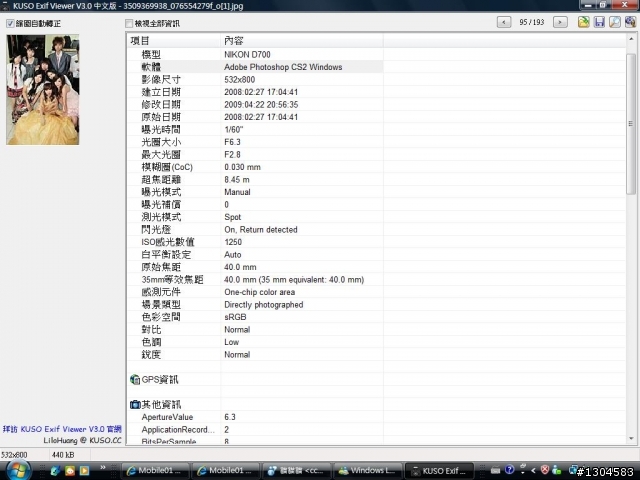Select the F6.3 aperture value
Viewport: 640px width, 480px height.
click(x=232, y=142)
